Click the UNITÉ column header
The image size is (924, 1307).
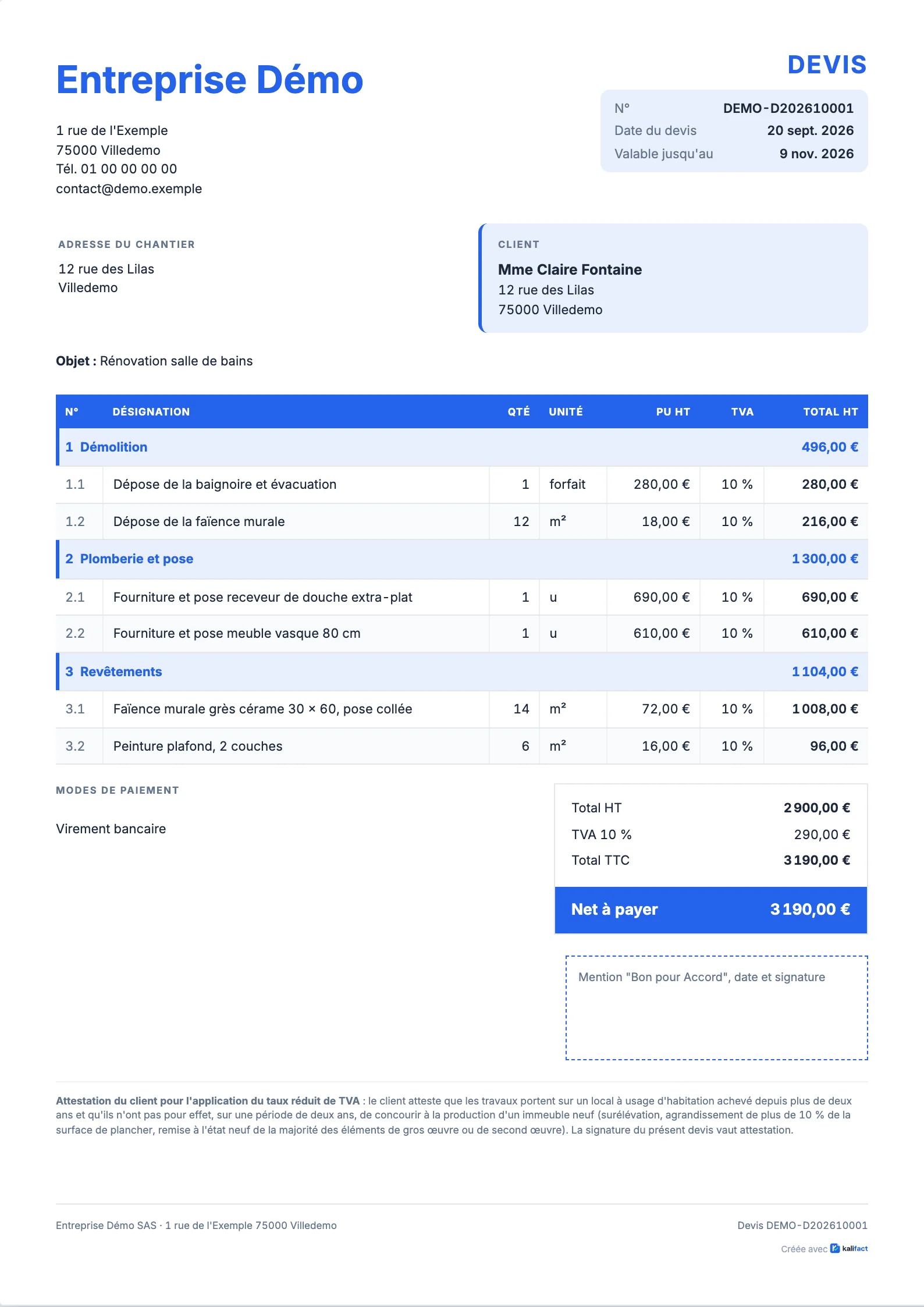(566, 411)
